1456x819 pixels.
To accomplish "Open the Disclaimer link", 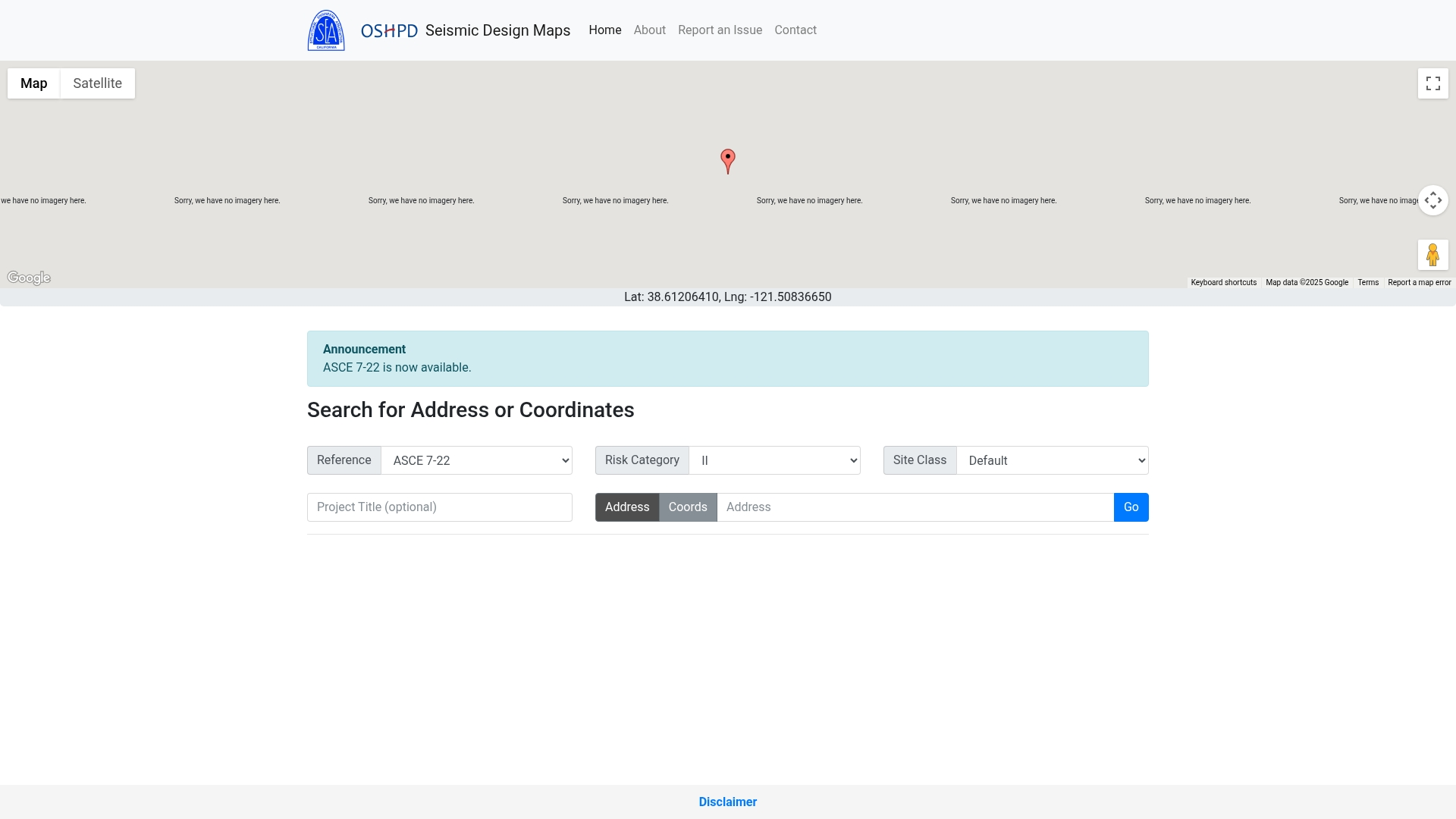I will [727, 802].
